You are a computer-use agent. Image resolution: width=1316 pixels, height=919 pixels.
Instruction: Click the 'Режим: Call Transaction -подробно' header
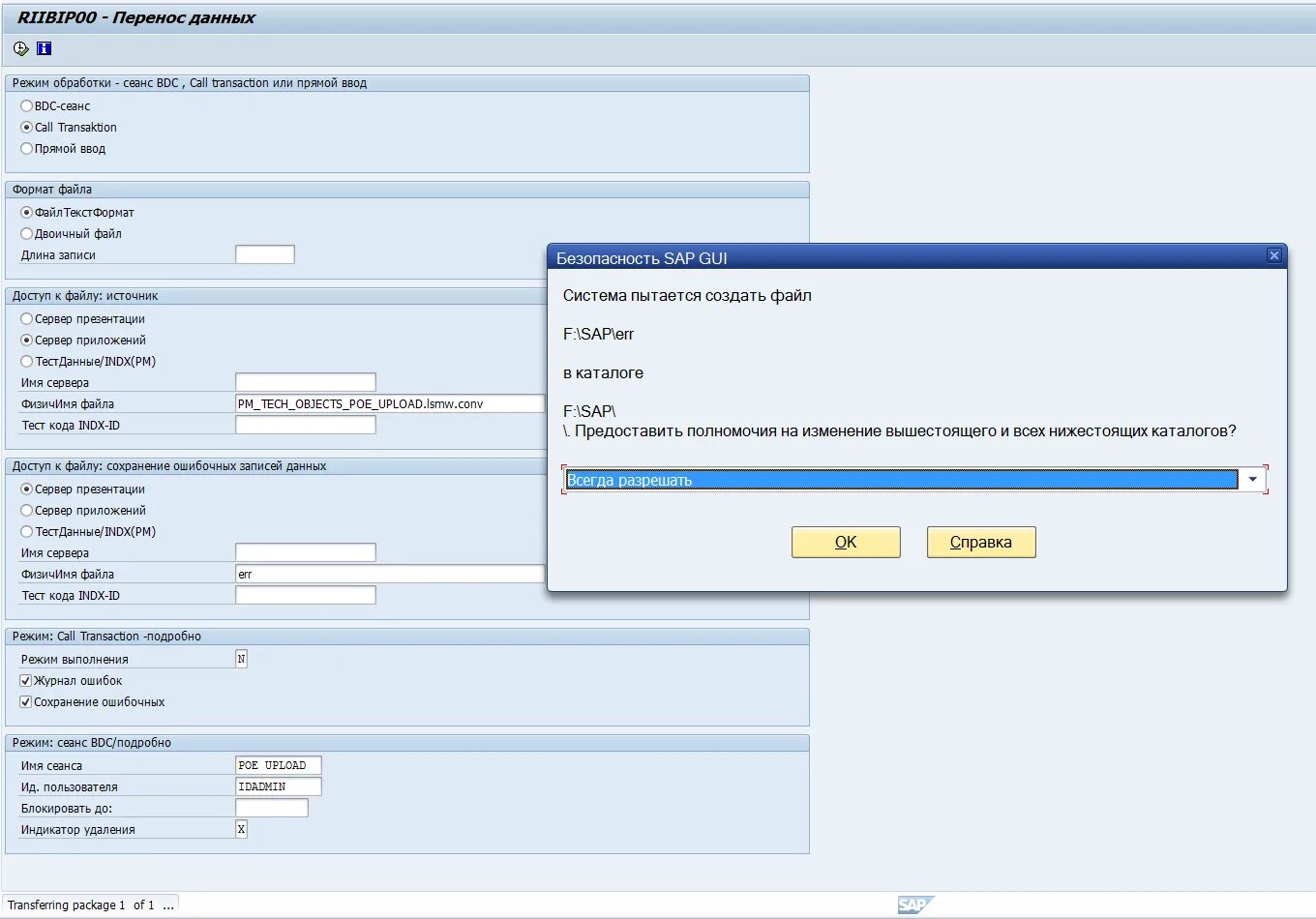(106, 637)
